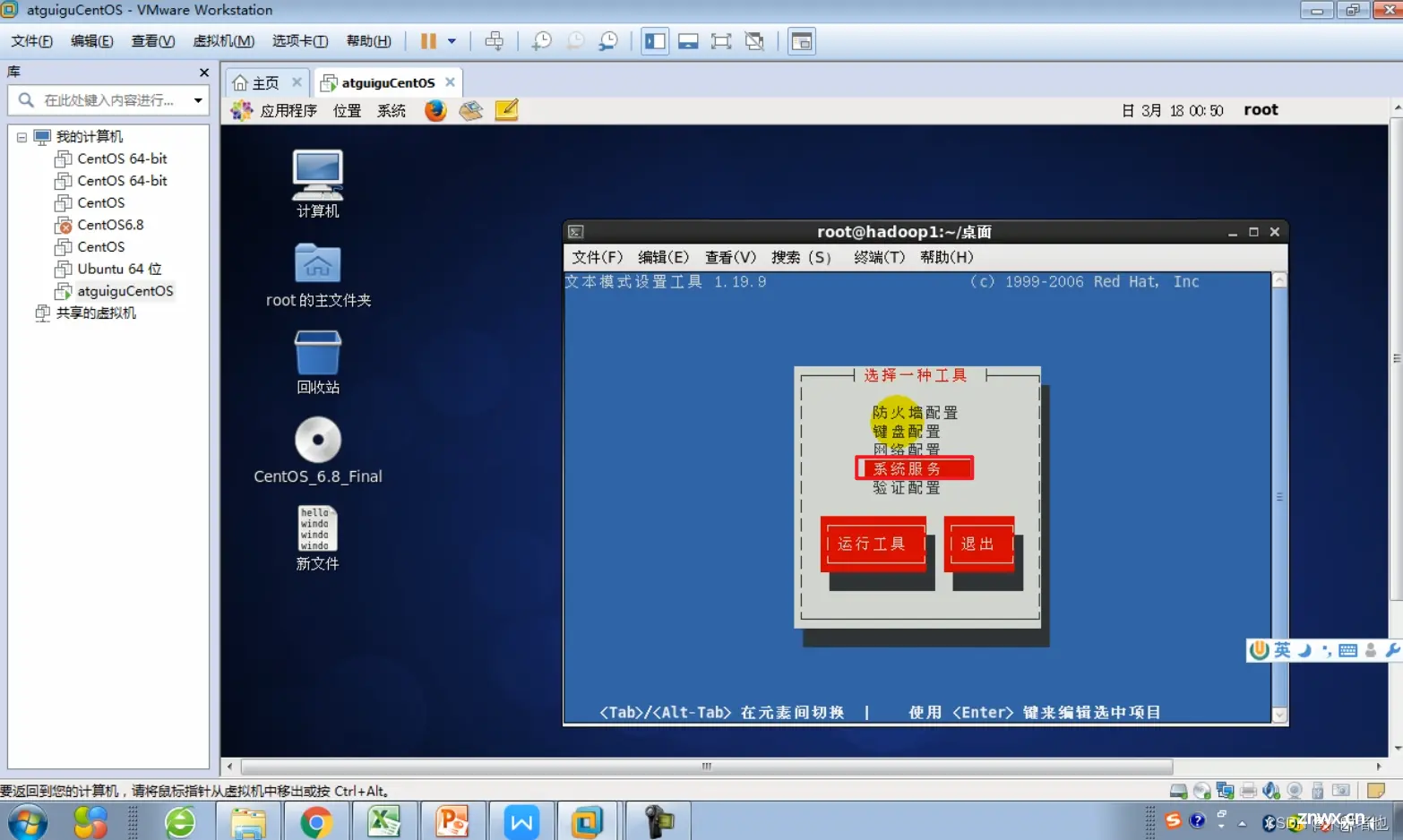This screenshot has width=1403, height=840.
Task: Toggle the library sidebar view icon
Action: coord(655,41)
